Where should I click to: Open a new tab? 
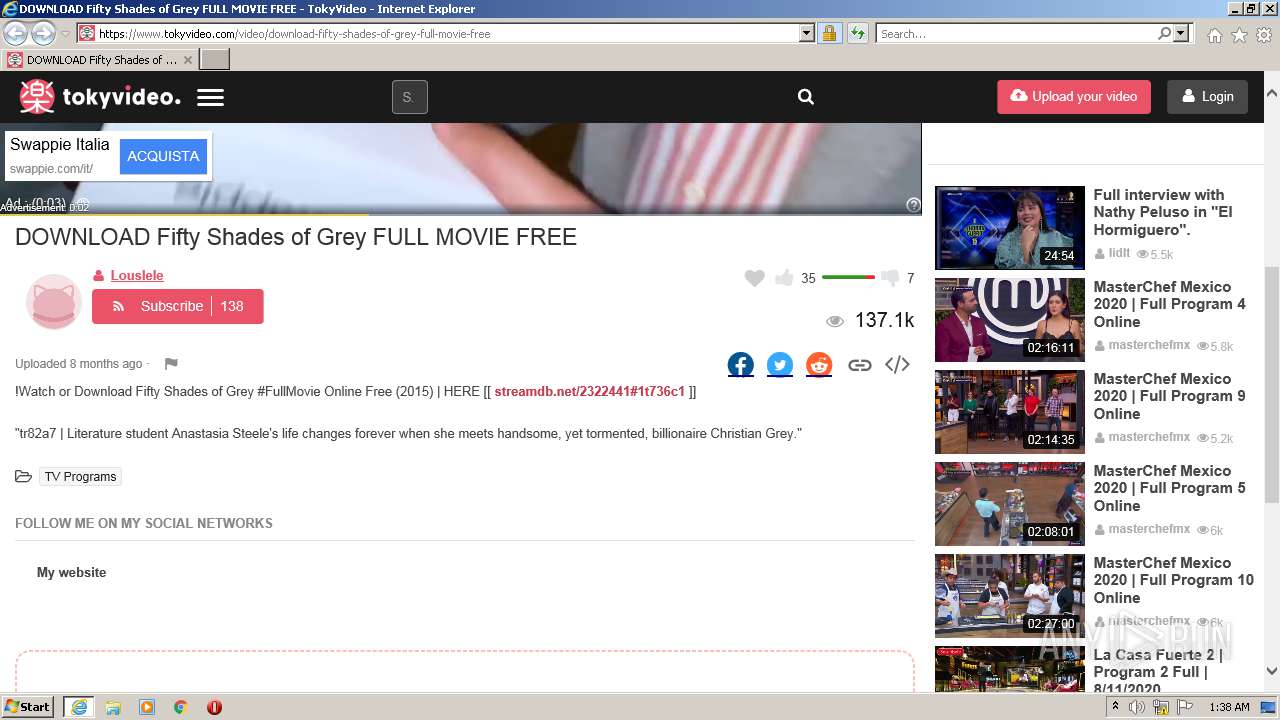coord(214,59)
